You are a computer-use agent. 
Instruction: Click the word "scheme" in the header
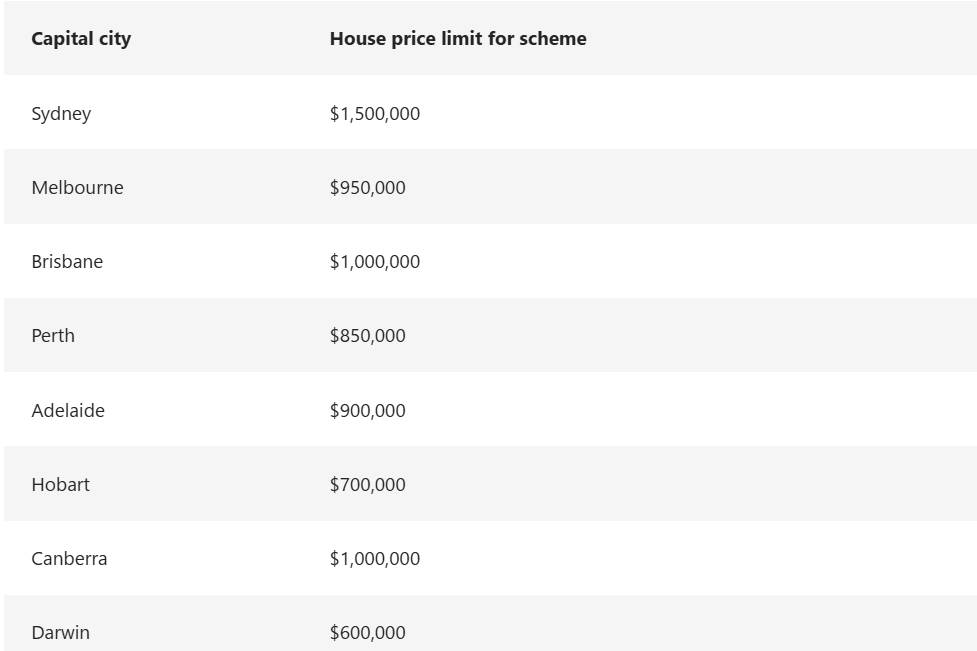tap(553, 39)
